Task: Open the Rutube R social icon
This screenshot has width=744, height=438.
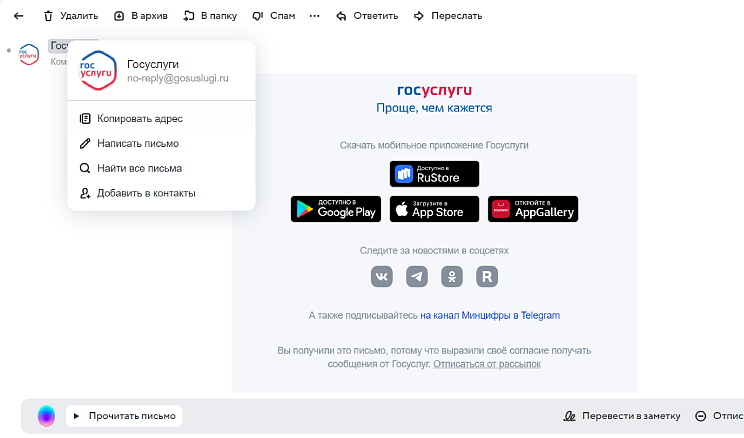Action: (x=487, y=276)
